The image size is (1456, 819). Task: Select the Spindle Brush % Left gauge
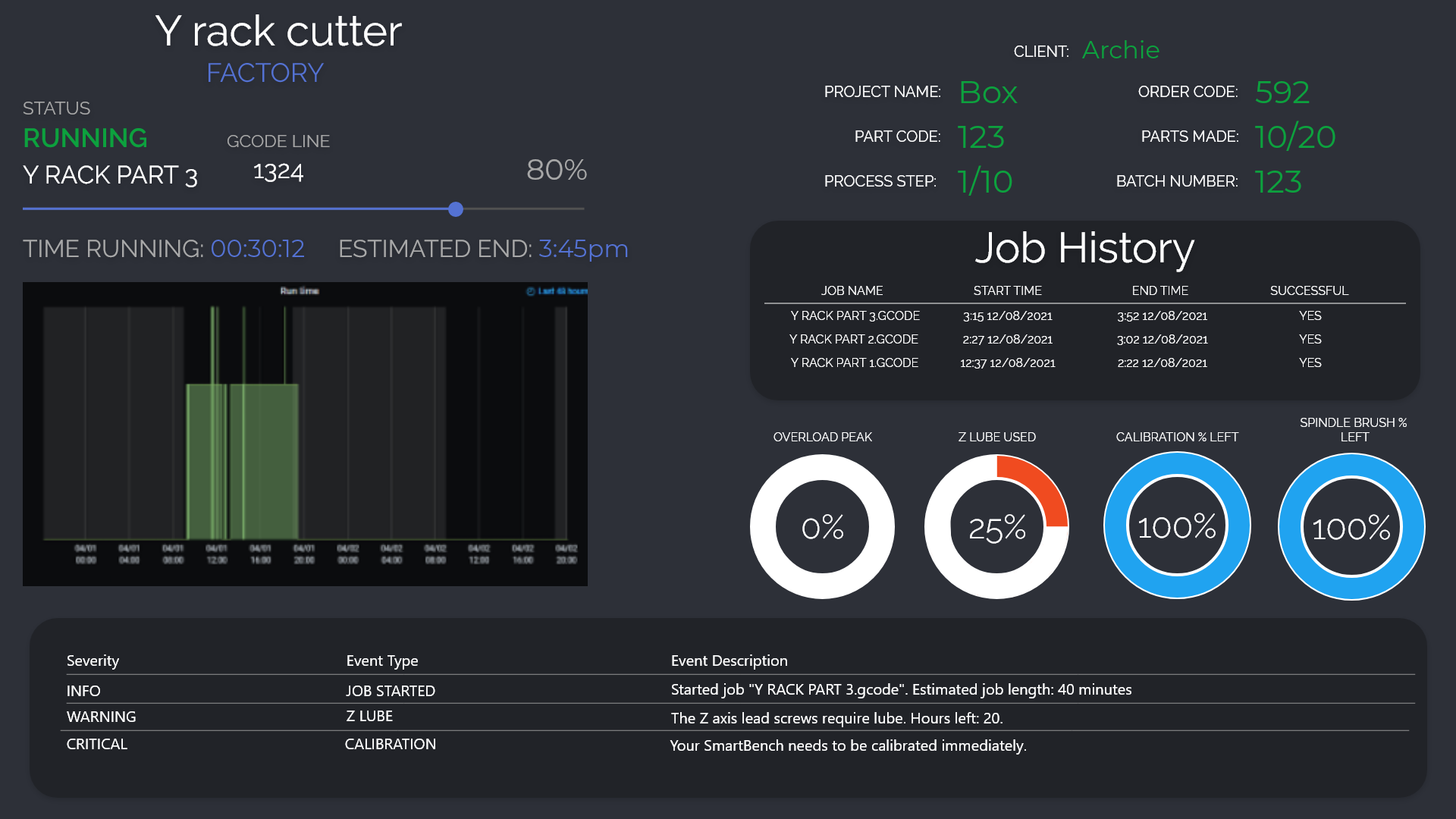tap(1351, 526)
